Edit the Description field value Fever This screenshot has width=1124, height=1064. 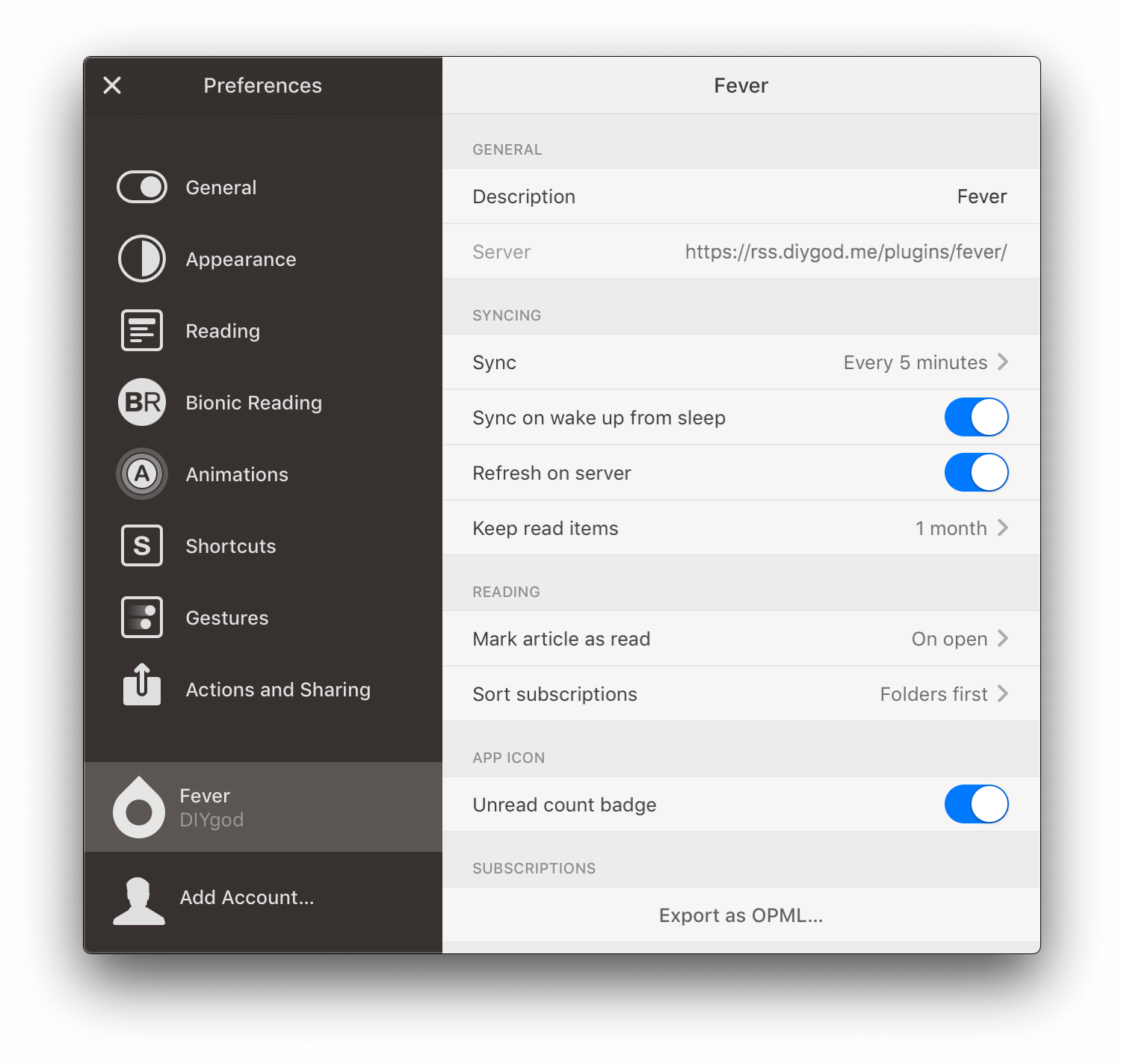982,197
